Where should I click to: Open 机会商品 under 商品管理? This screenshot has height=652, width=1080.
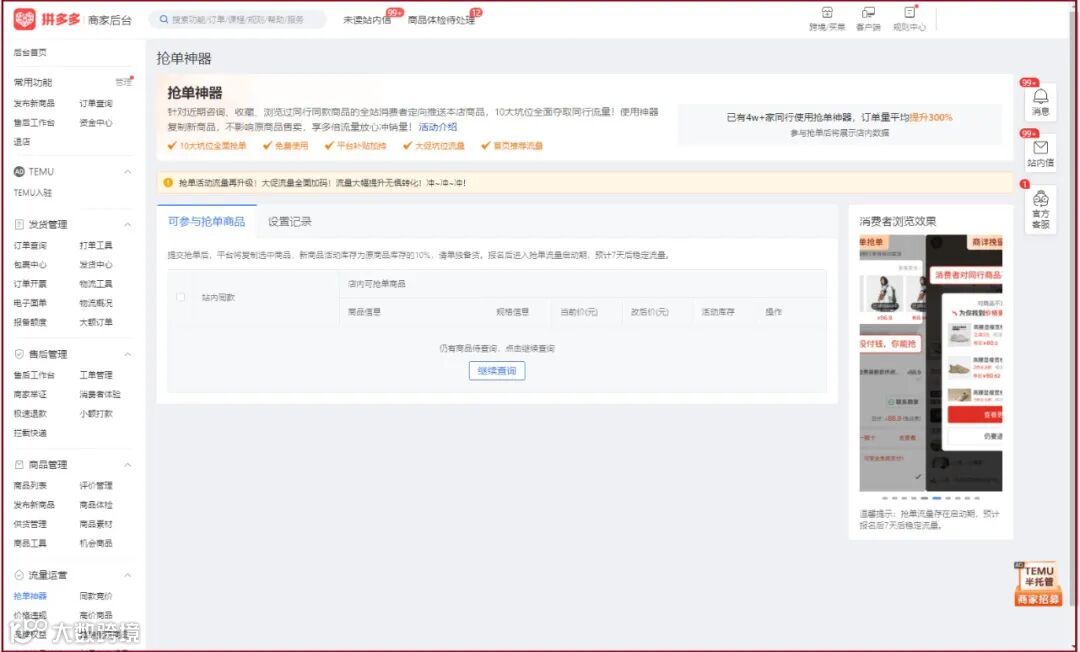pyautogui.click(x=96, y=543)
